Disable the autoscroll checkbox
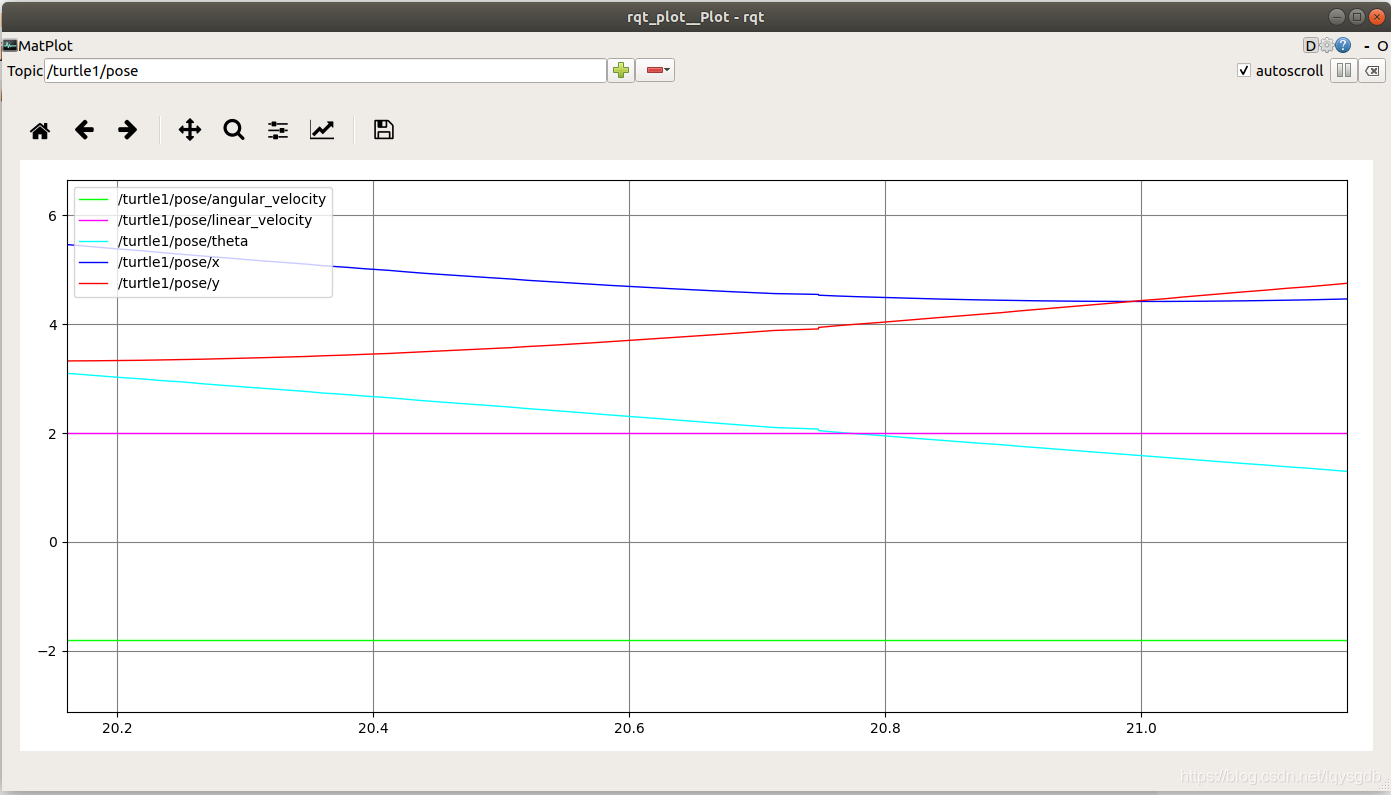 (x=1244, y=71)
